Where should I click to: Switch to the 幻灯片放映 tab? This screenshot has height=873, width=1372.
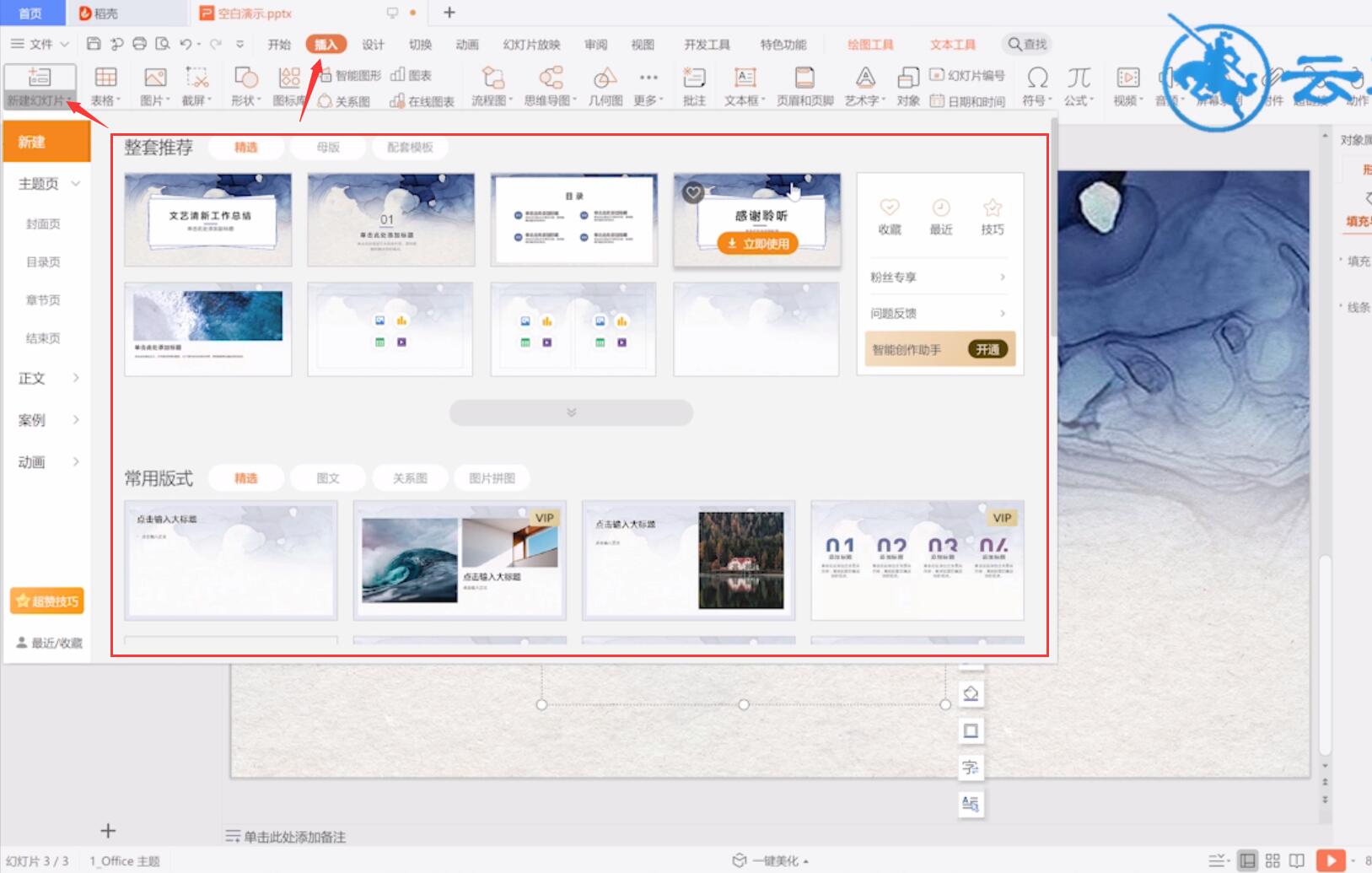531,44
